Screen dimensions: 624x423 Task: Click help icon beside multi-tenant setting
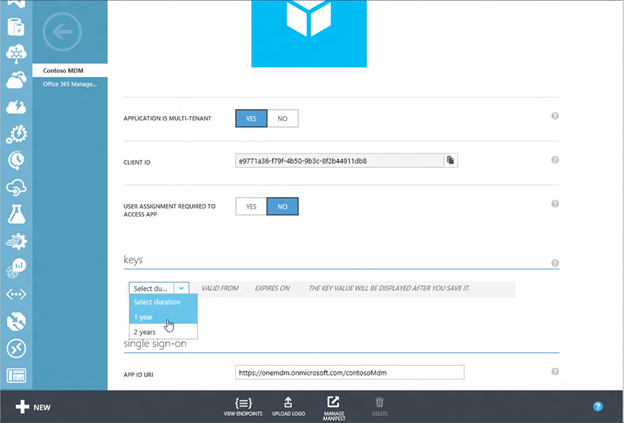click(x=555, y=117)
